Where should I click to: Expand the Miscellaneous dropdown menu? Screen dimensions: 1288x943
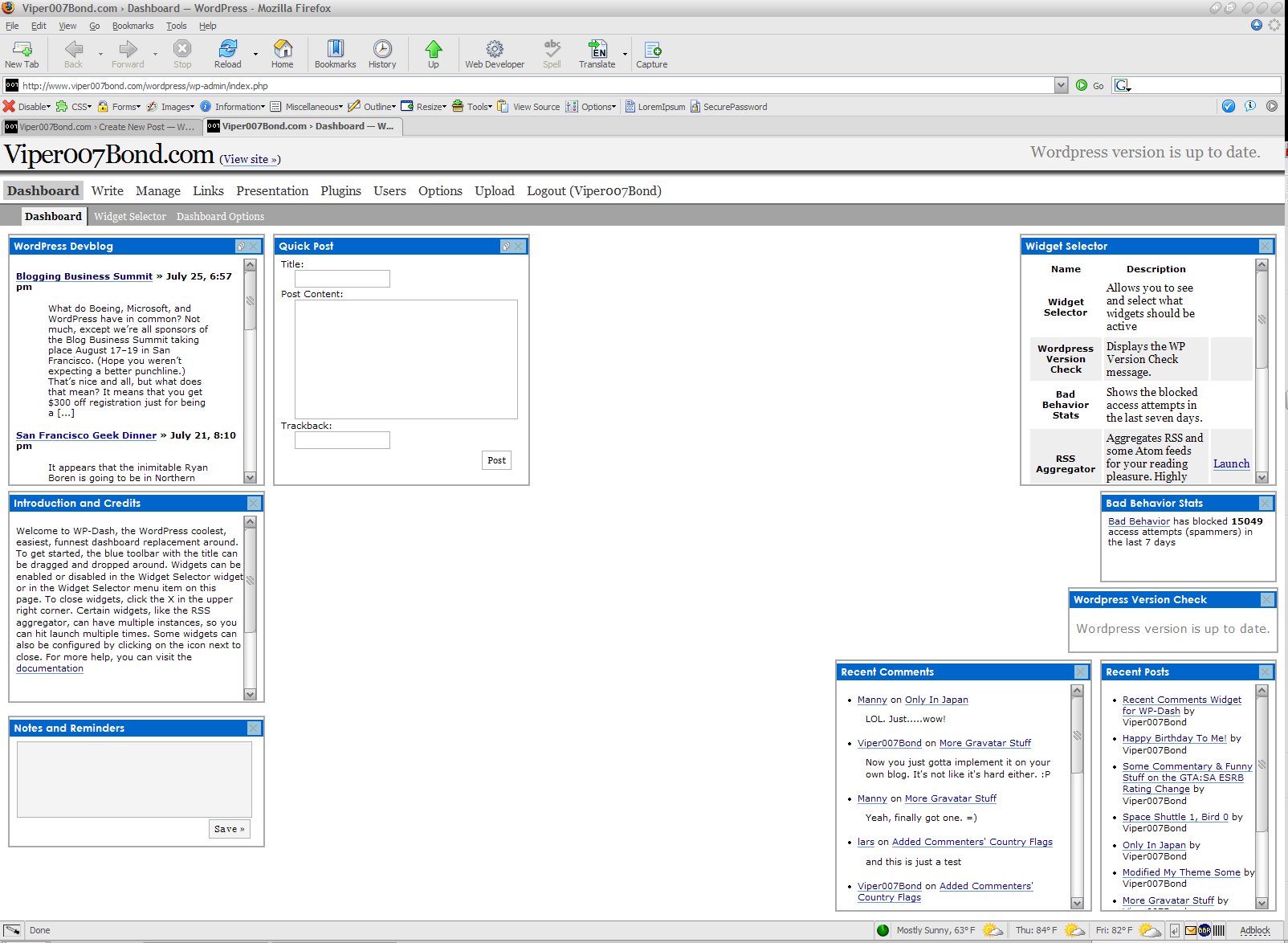click(x=307, y=106)
